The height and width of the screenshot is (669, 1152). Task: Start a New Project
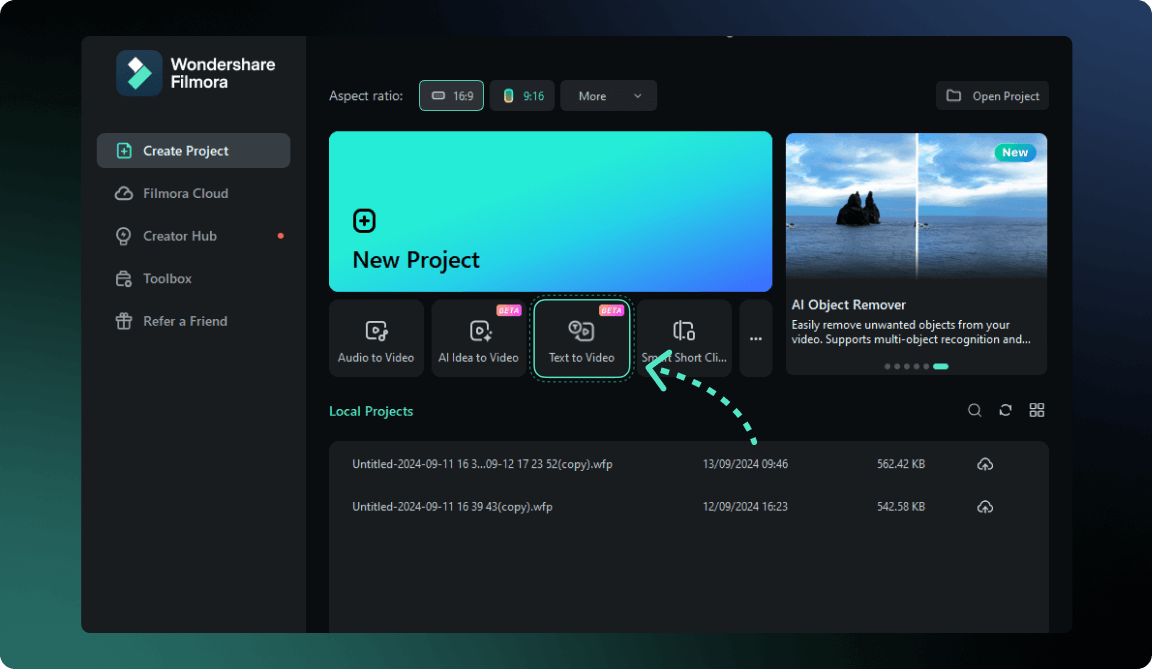tap(550, 211)
